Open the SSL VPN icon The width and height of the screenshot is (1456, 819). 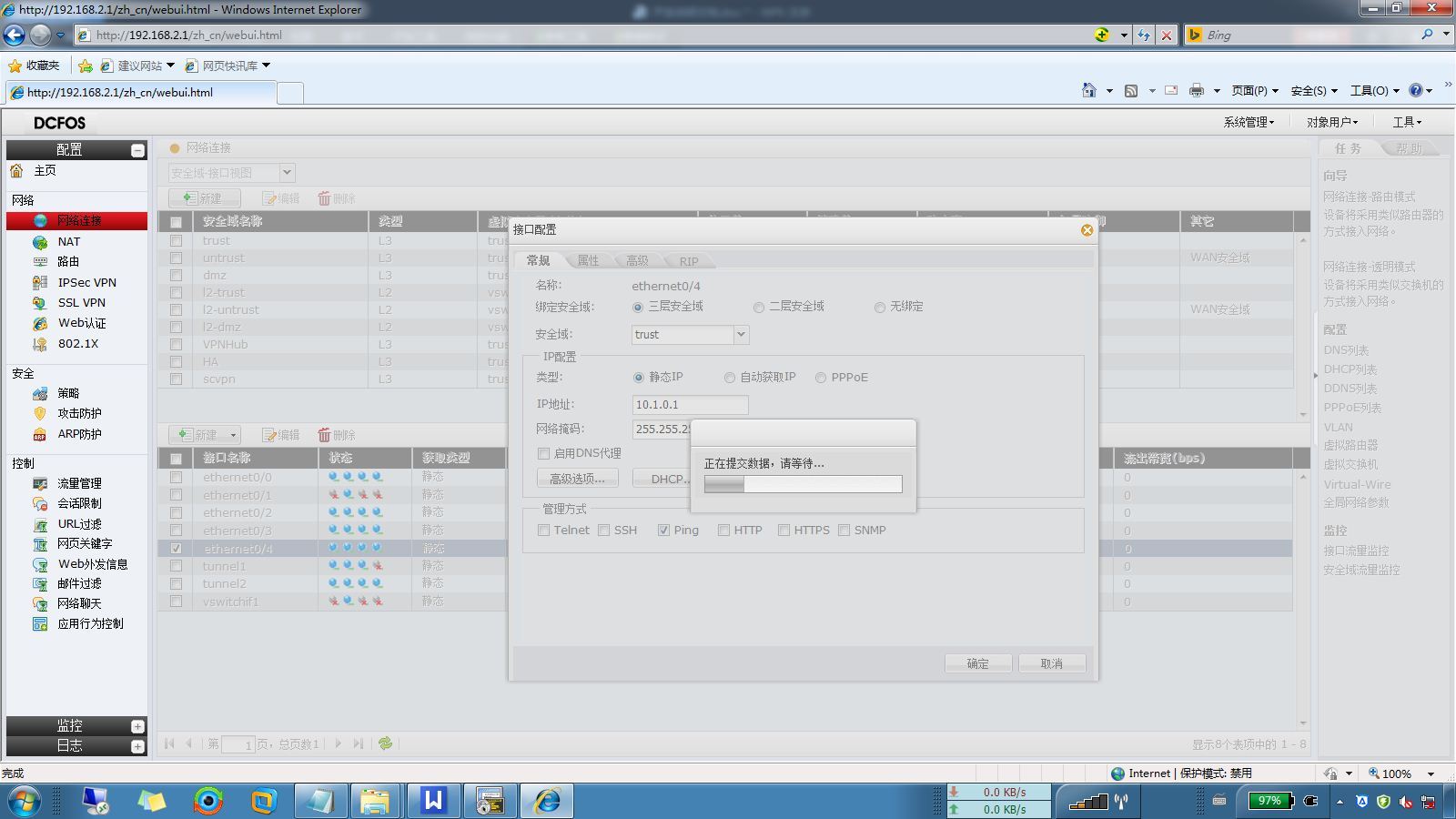pyautogui.click(x=40, y=303)
